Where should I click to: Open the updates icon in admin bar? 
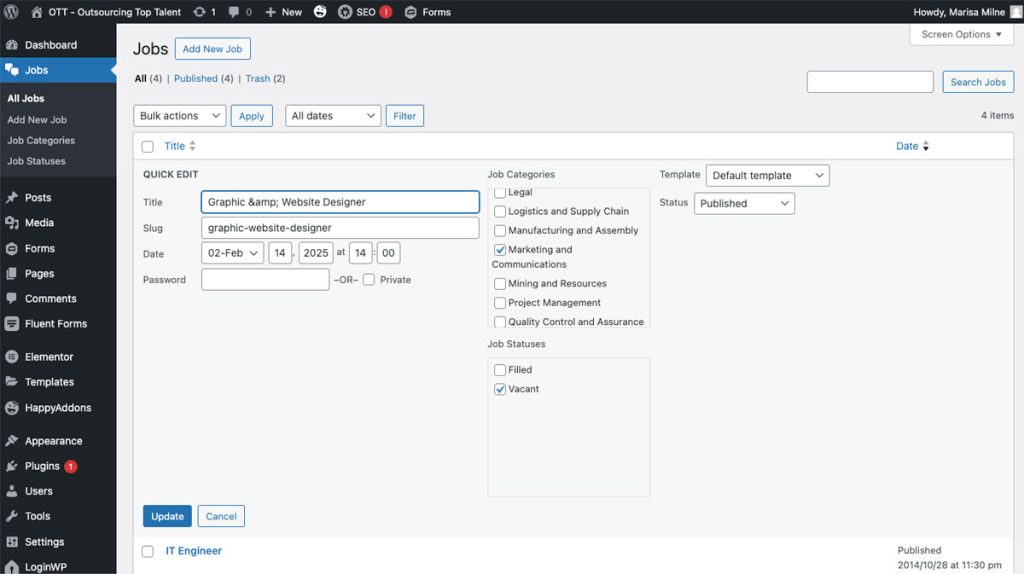pyautogui.click(x=199, y=12)
